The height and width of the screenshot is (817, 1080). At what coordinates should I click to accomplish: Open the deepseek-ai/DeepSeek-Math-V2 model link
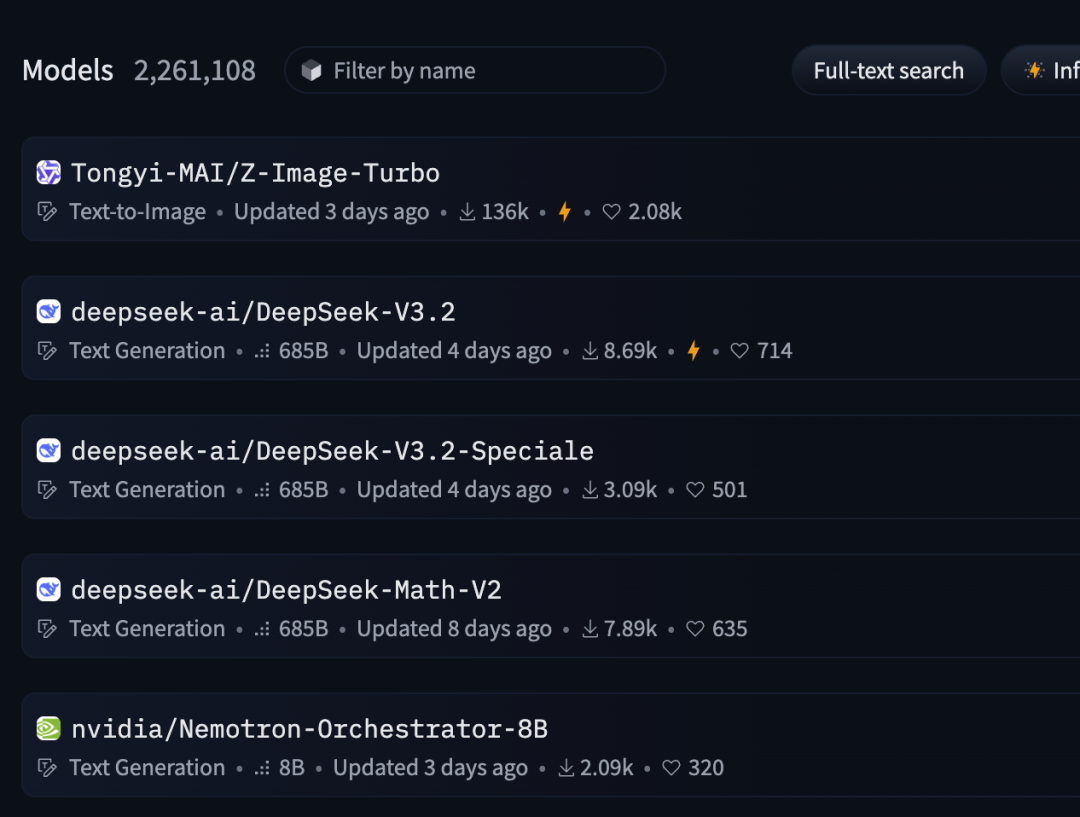click(x=286, y=590)
